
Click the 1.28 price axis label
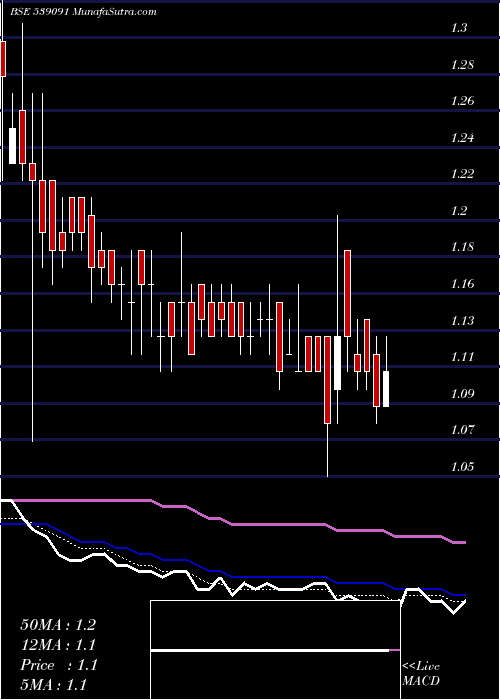coord(462,65)
